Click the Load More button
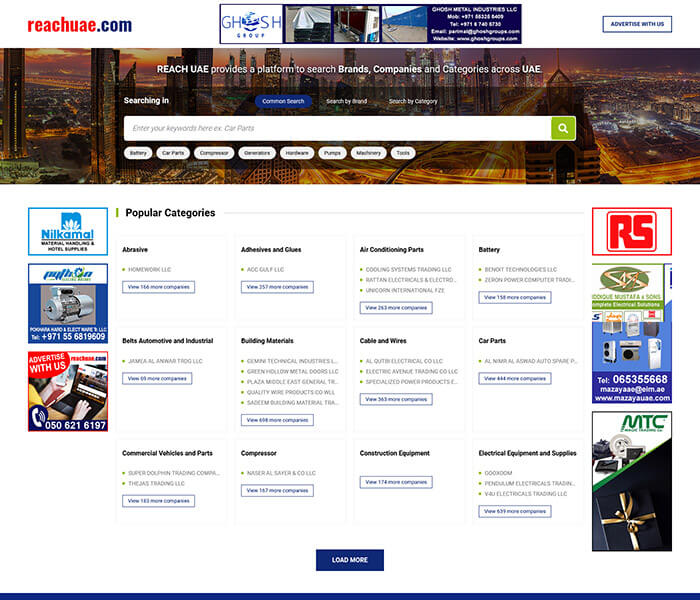The width and height of the screenshot is (700, 600). pyautogui.click(x=350, y=560)
